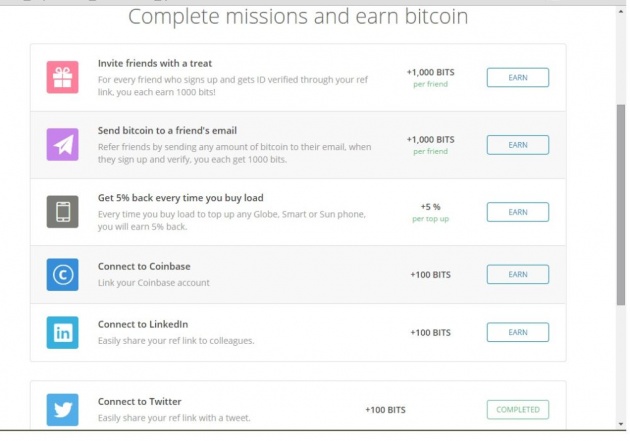Click EARN for Send bitcoin to email

pyautogui.click(x=518, y=145)
